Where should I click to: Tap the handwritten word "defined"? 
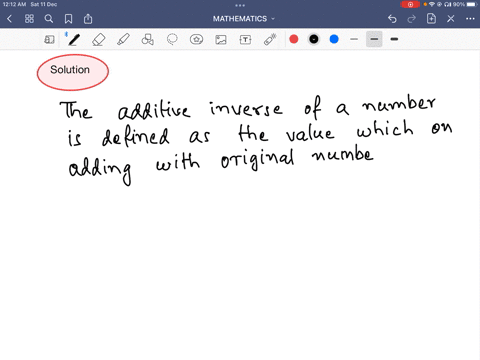point(136,136)
